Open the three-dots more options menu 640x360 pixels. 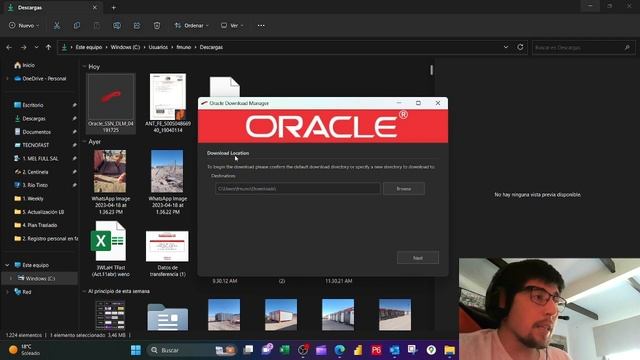click(x=261, y=25)
